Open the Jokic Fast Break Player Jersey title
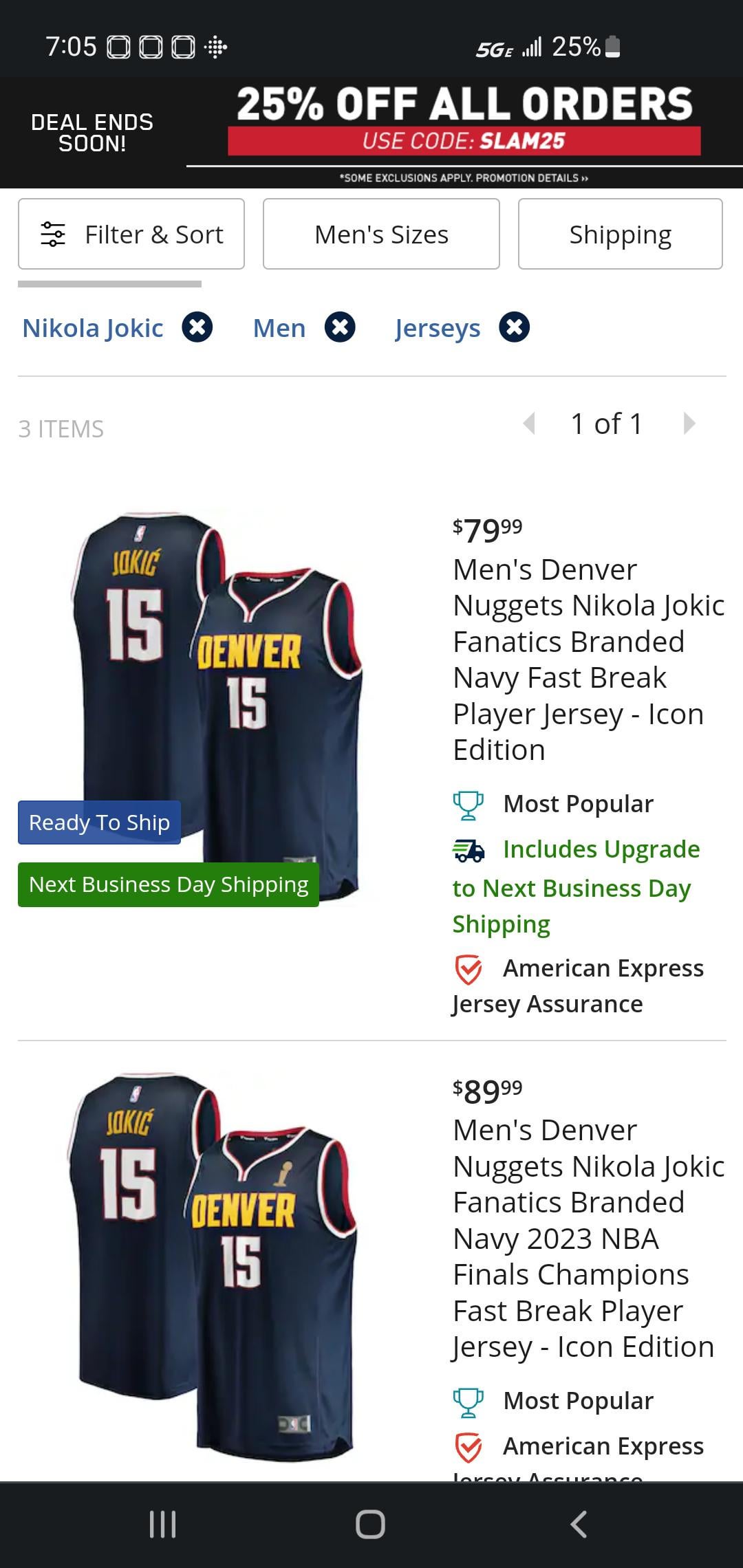743x1568 pixels. 588,660
